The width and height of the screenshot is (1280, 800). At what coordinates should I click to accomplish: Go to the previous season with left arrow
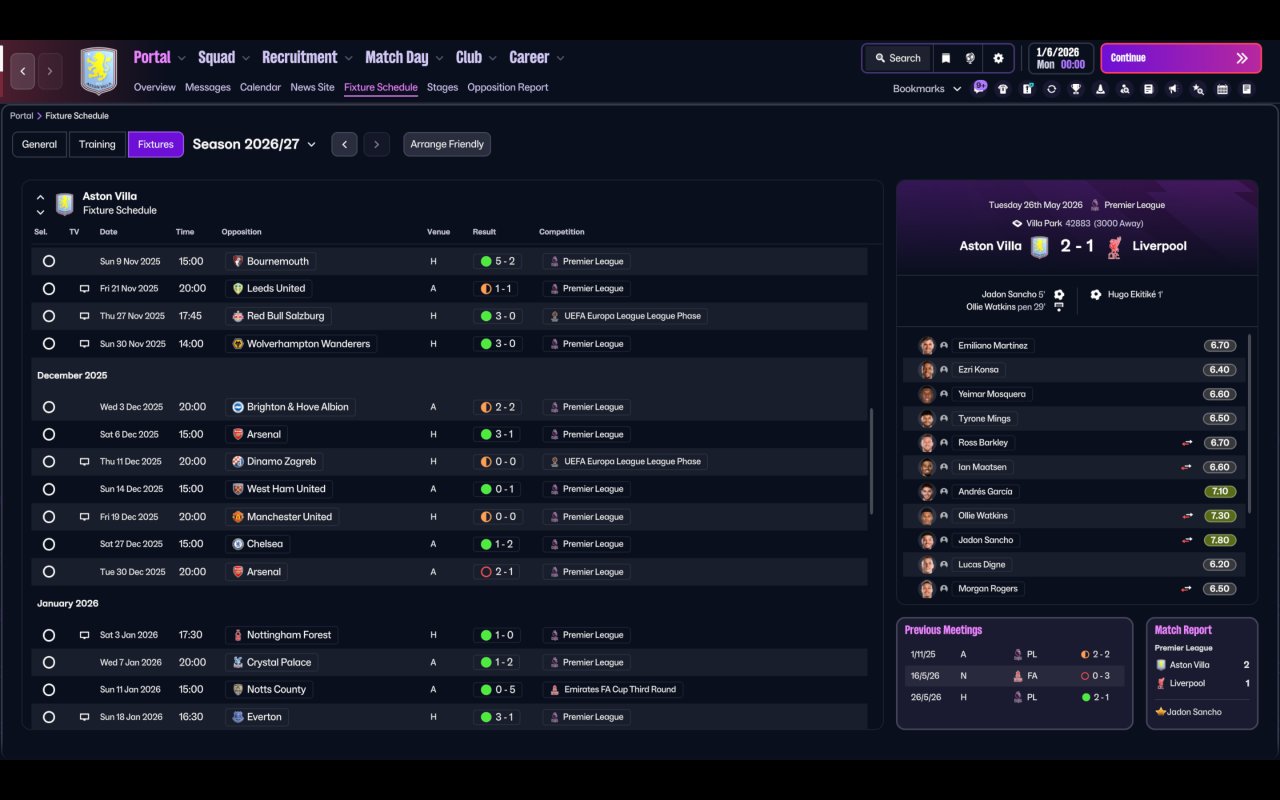tap(344, 144)
